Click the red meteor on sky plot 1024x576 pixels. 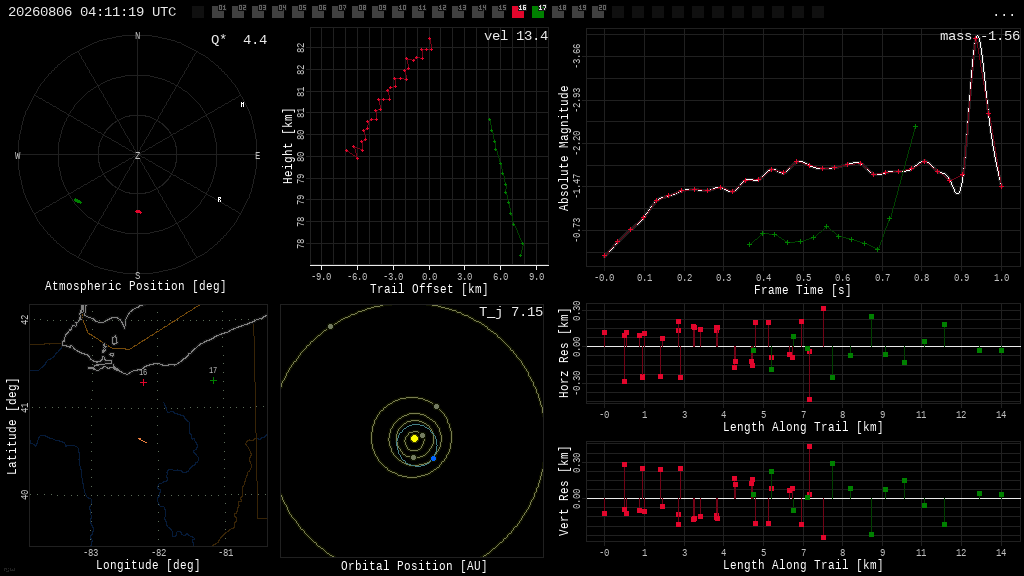coord(138,212)
